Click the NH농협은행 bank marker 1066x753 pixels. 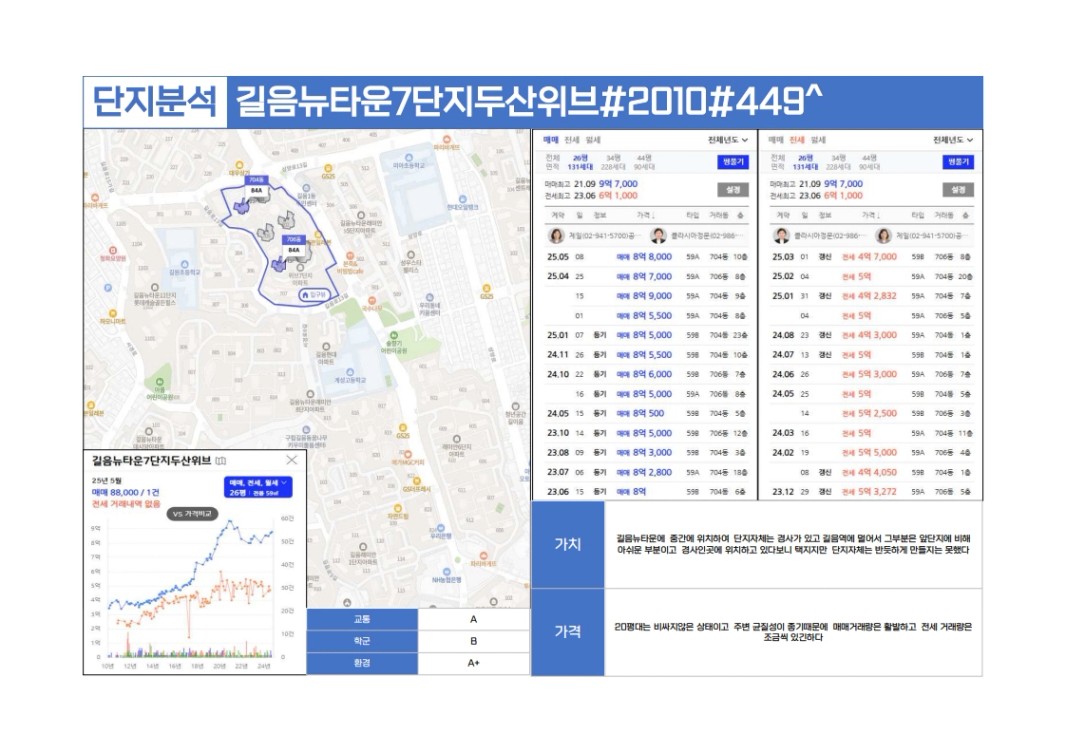pyautogui.click(x=447, y=576)
